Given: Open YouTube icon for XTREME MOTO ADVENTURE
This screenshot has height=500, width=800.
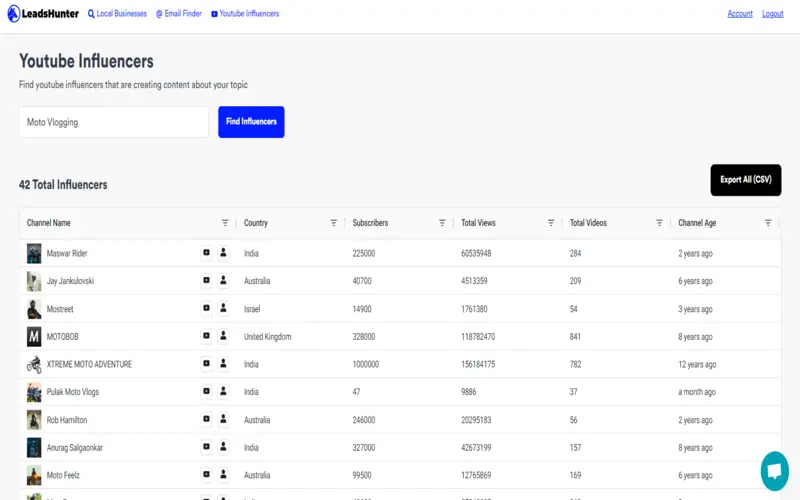Looking at the screenshot, I should point(206,363).
